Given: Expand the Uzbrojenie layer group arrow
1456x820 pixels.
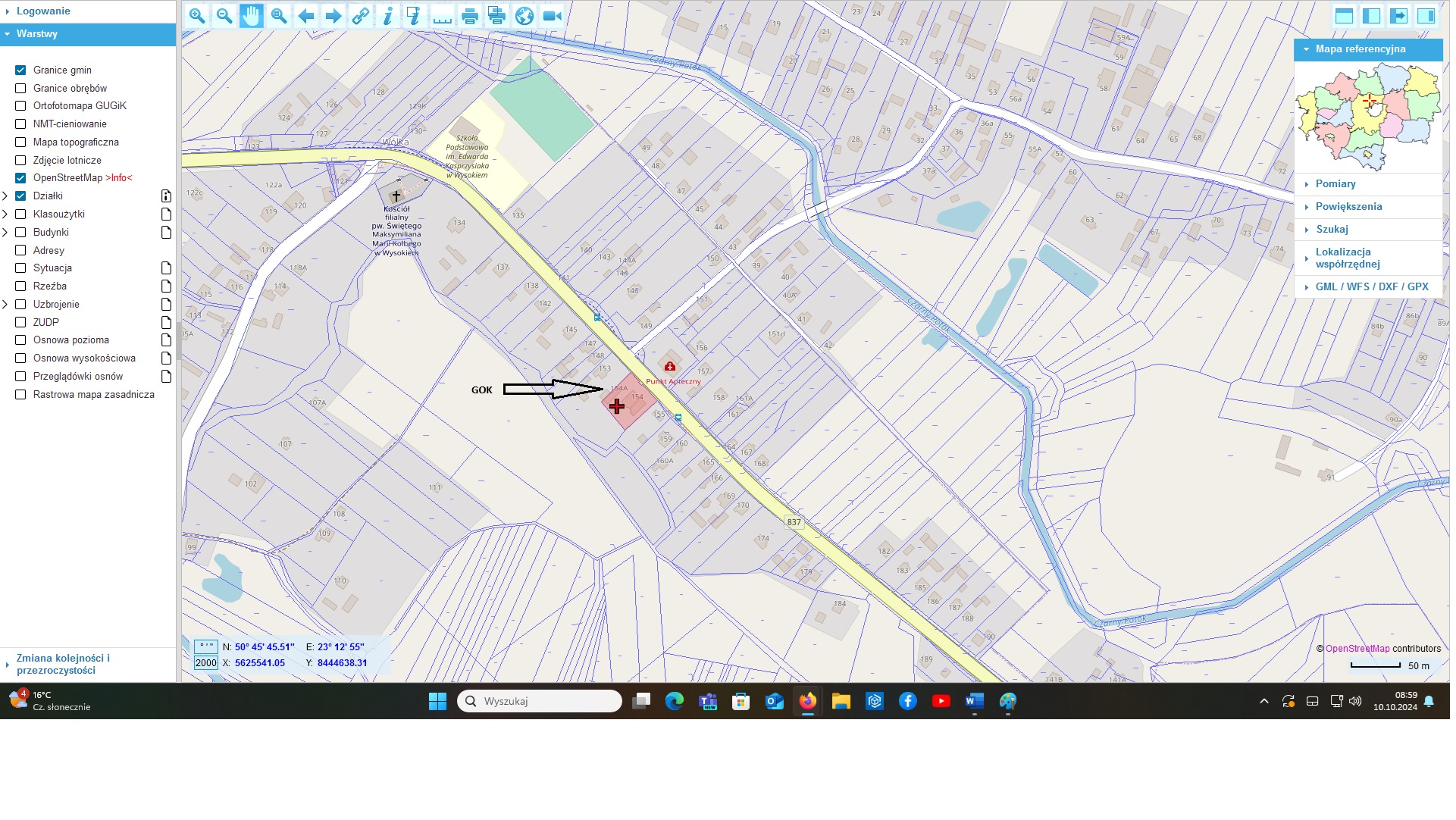Looking at the screenshot, I should point(5,305).
